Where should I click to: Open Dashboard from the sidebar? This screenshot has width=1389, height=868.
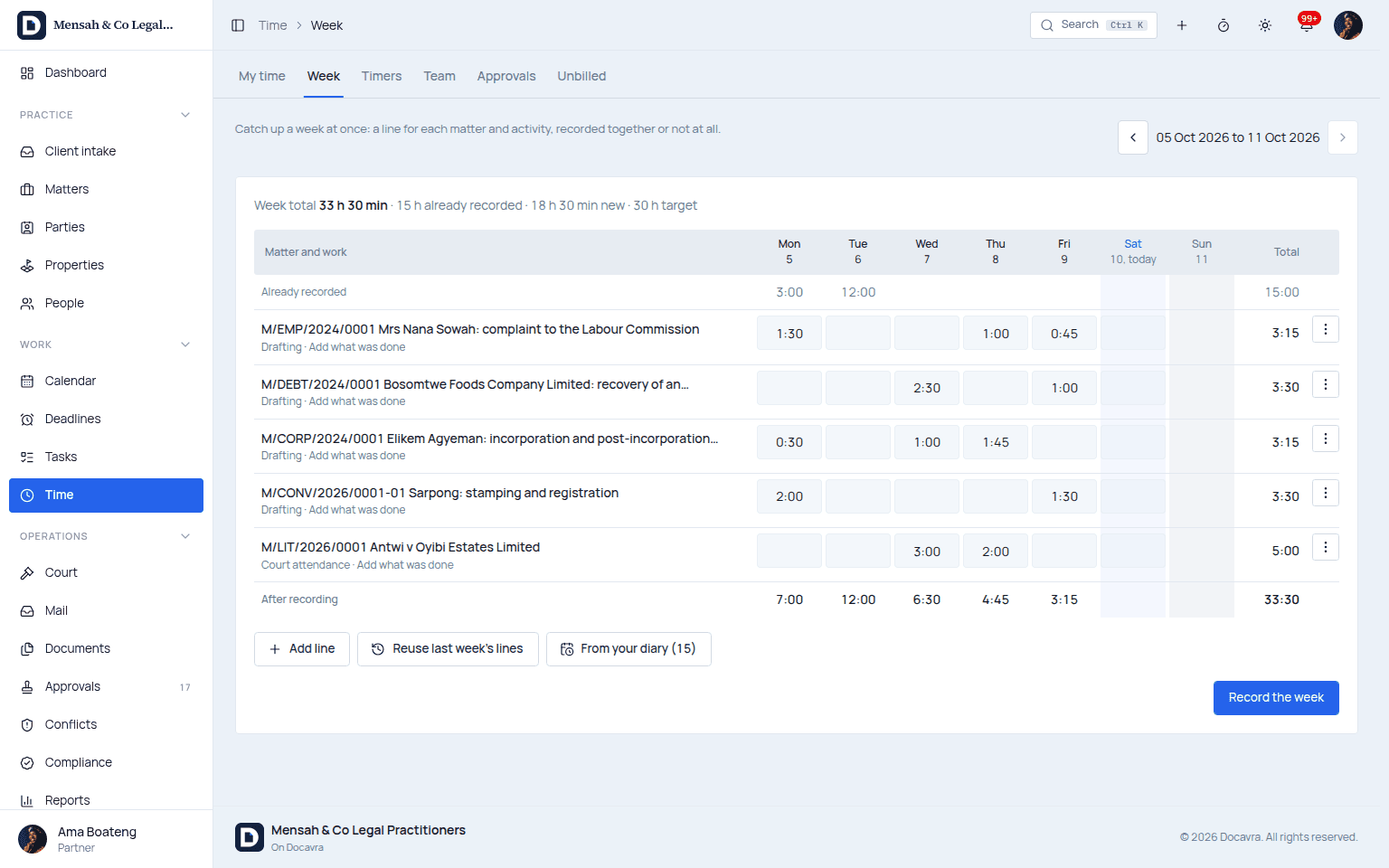pos(106,72)
